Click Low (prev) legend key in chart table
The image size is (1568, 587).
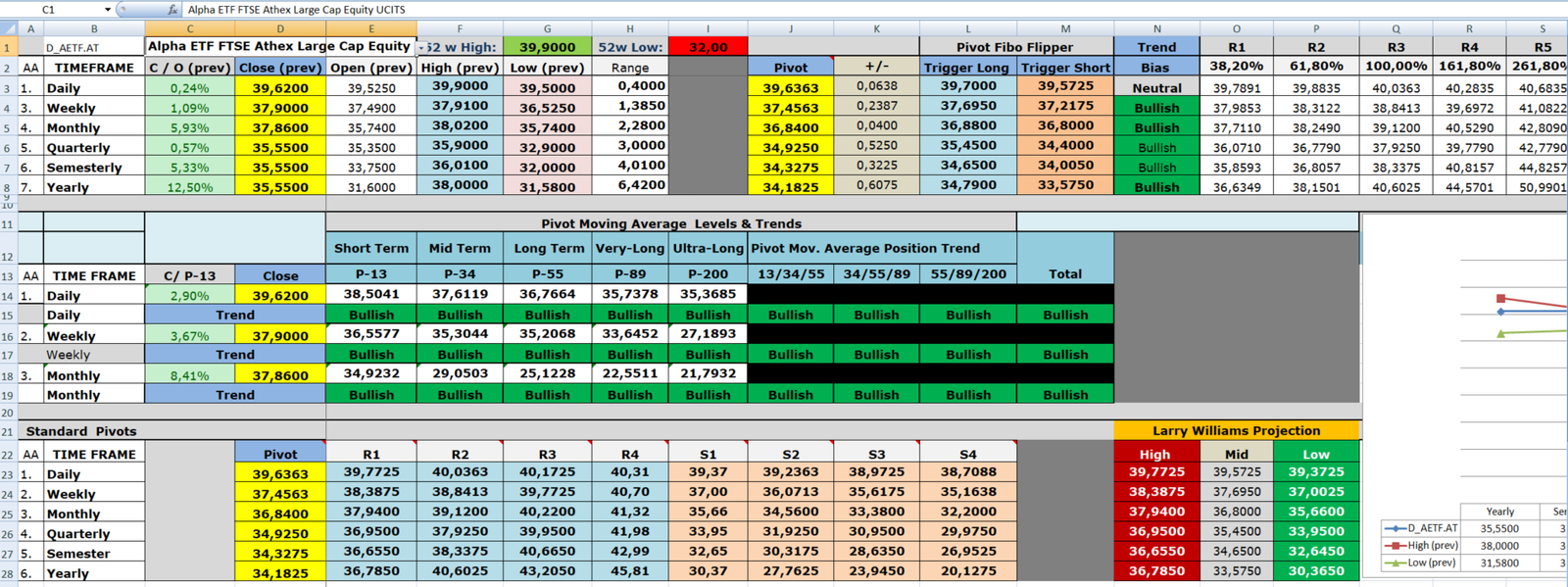point(1396,563)
